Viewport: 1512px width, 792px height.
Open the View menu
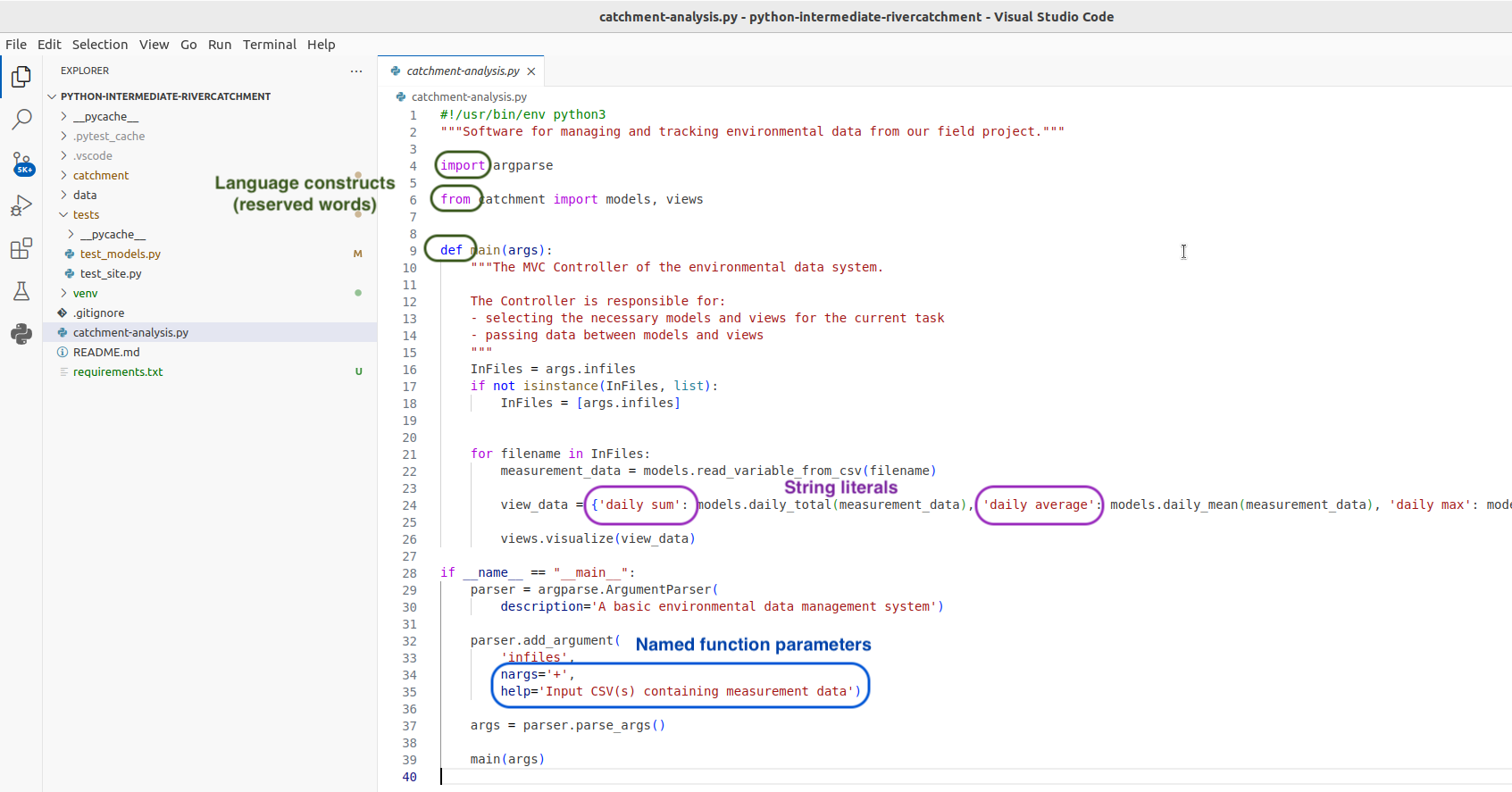click(x=154, y=45)
